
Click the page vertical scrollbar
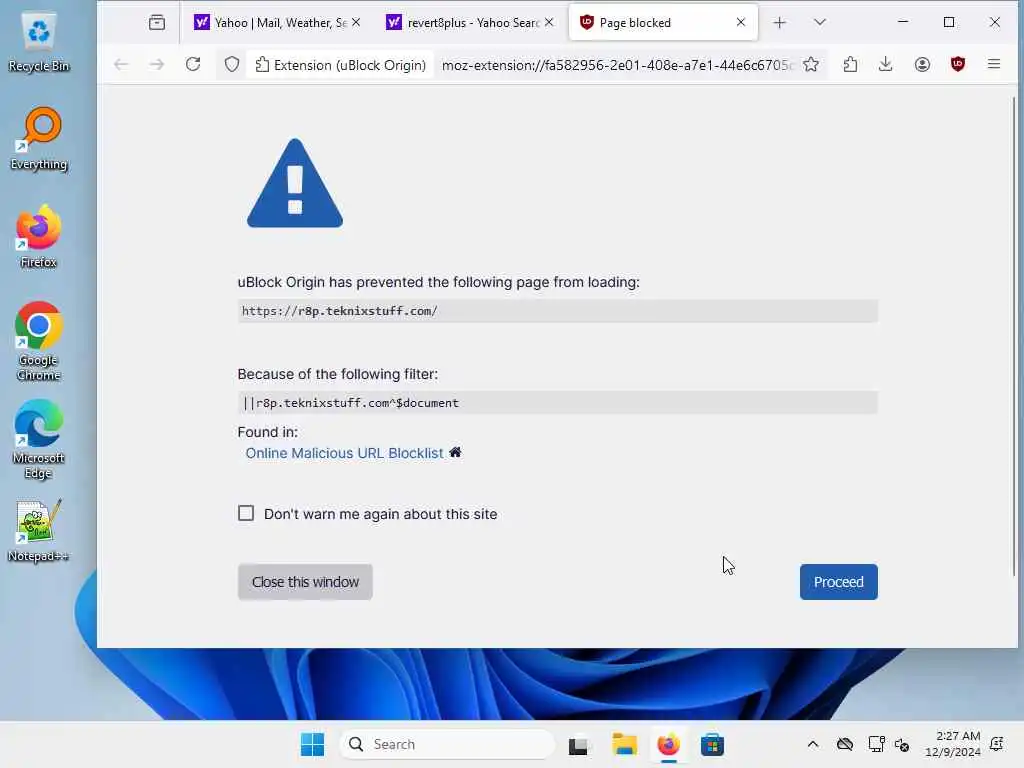pos(1014,336)
